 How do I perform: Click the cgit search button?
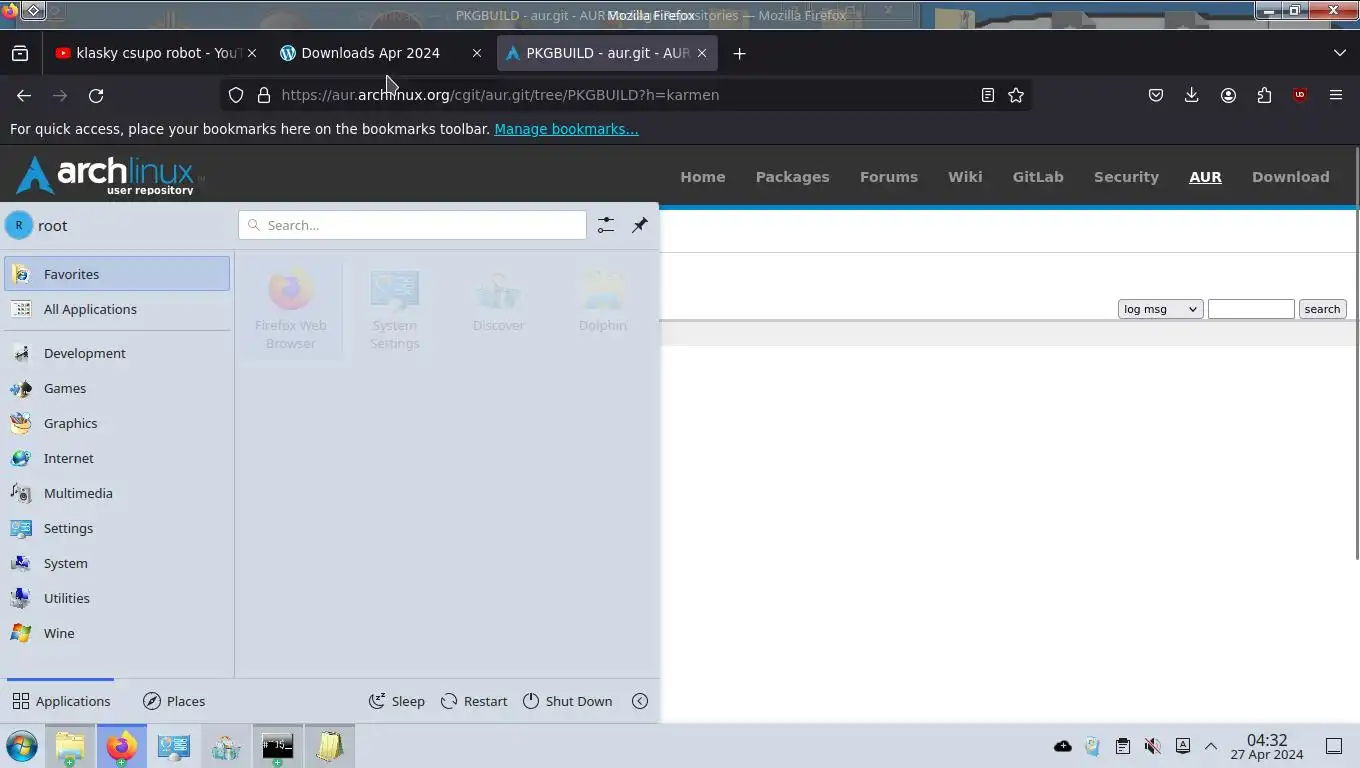coord(1322,309)
